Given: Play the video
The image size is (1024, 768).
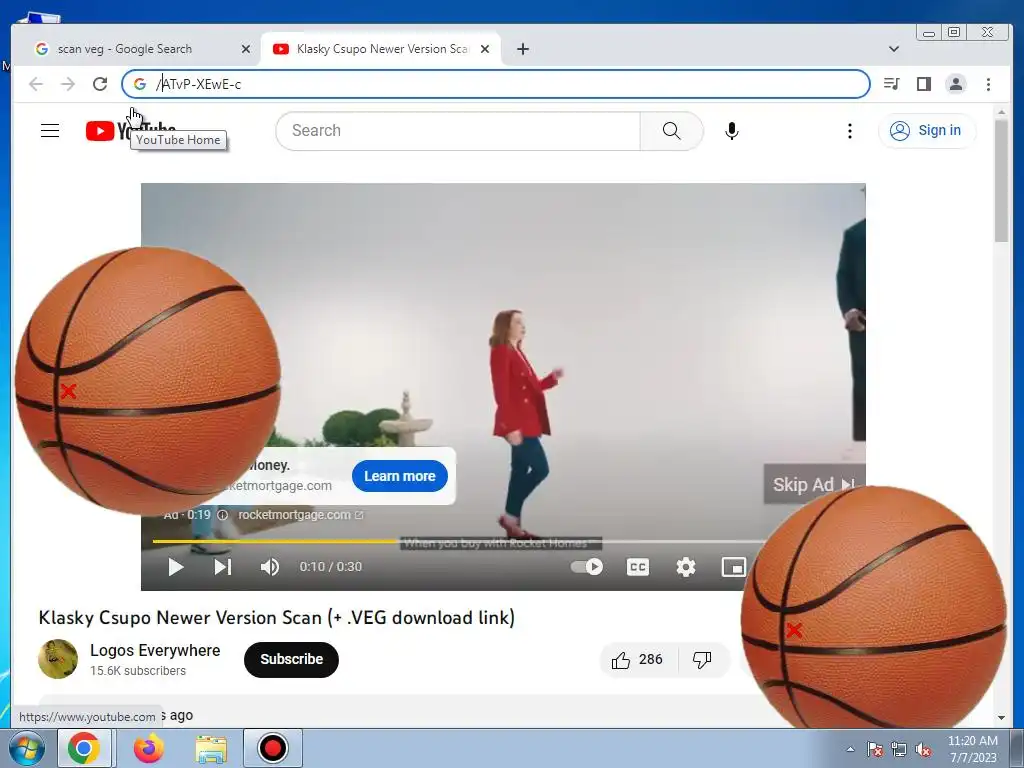Looking at the screenshot, I should click(176, 567).
